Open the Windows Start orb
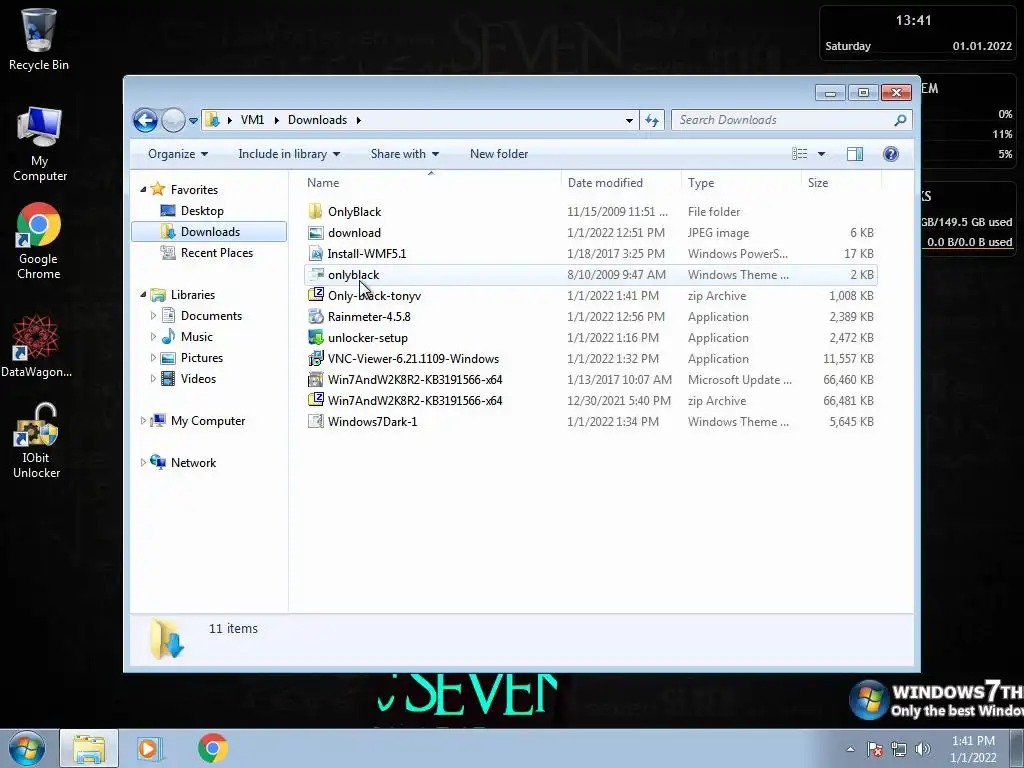The image size is (1024, 768). pos(27,748)
